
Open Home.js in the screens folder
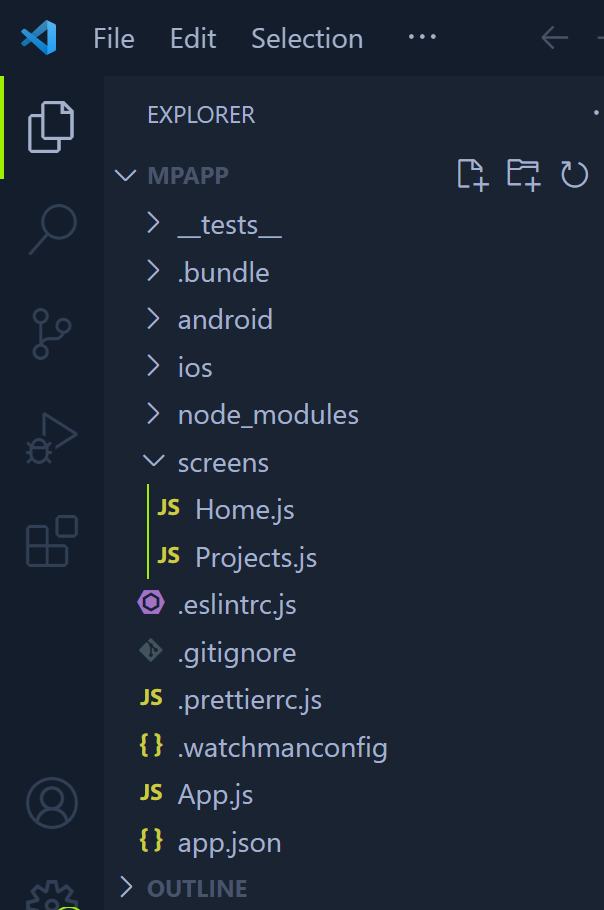tap(244, 510)
